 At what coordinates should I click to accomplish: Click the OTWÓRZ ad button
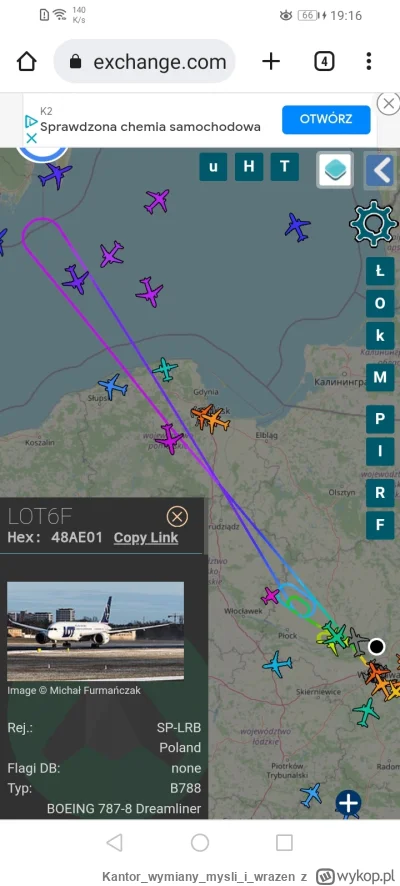point(326,119)
